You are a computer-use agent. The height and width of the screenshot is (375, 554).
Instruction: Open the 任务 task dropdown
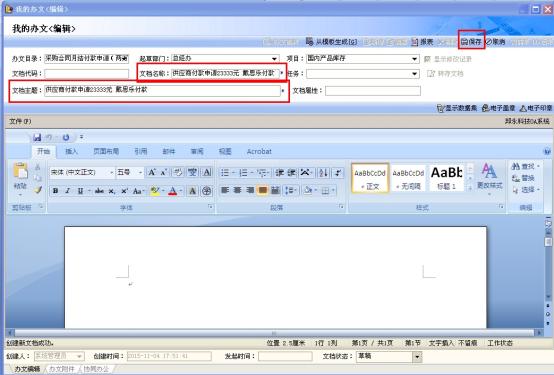point(414,74)
